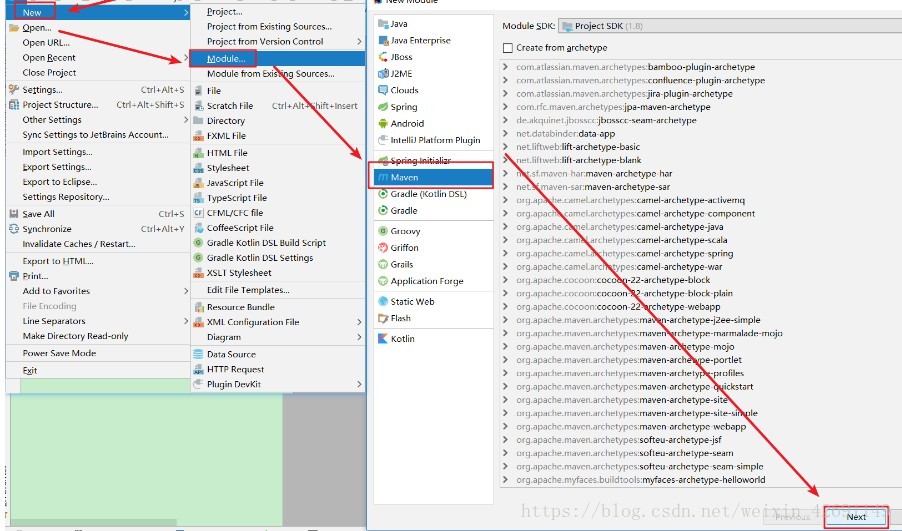Choose Edit File Templates... entry
This screenshot has height=531, width=902.
click(x=277, y=290)
